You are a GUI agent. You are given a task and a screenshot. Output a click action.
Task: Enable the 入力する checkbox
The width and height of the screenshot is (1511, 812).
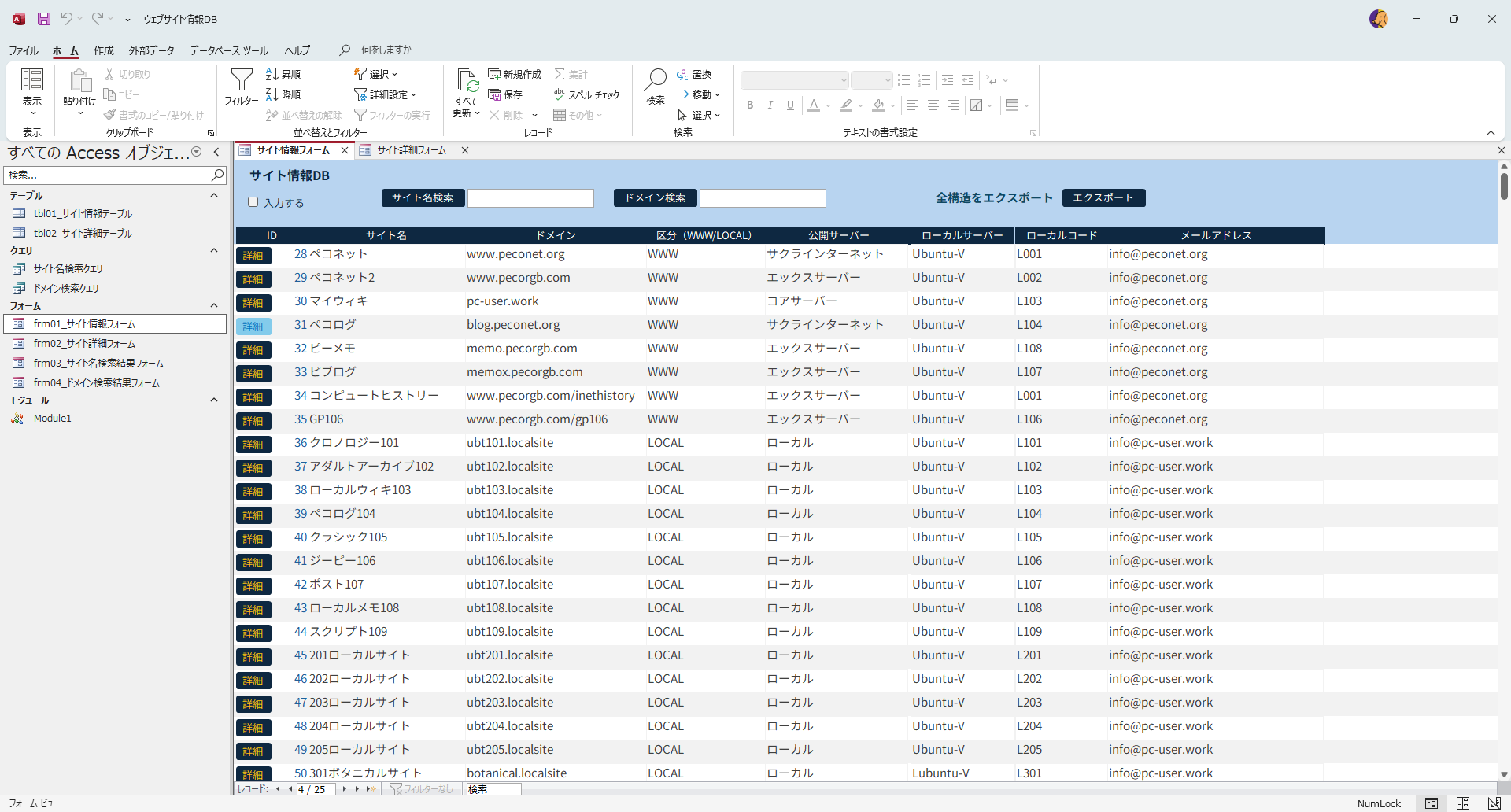coord(253,202)
